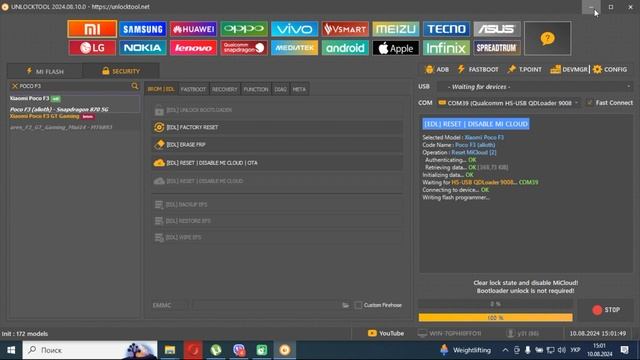Toggle the Fast Connect checkbox

click(589, 103)
